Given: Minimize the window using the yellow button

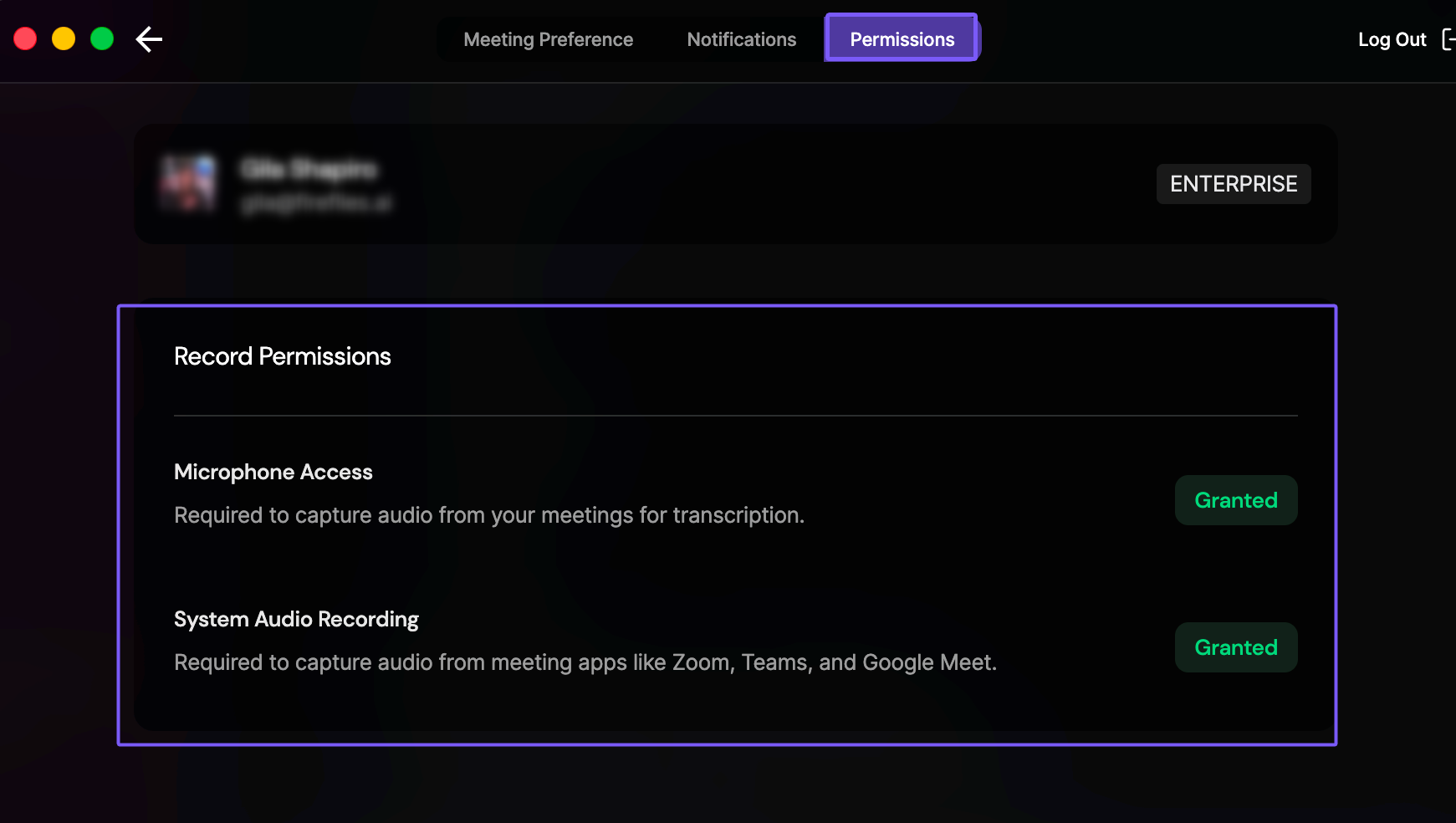Looking at the screenshot, I should tap(64, 39).
